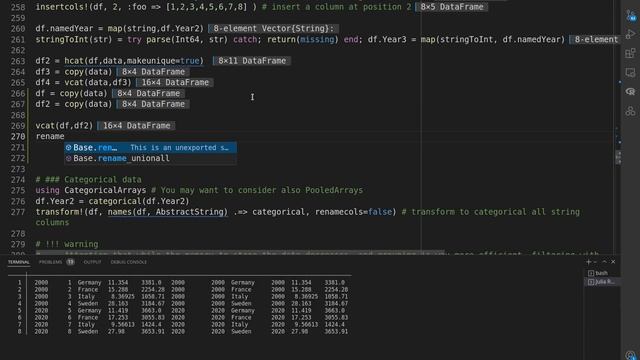Screen dimensions: 640x360
Task: Switch to the PROBLEMS tab
Action: [x=51, y=262]
